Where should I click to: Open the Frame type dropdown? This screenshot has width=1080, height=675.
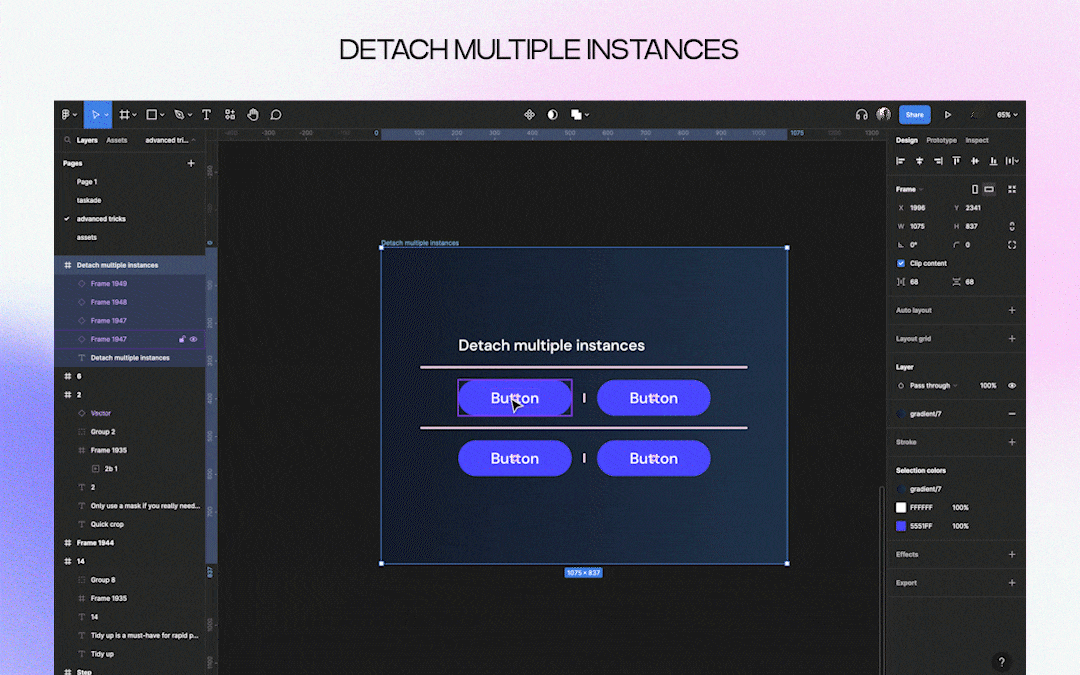click(909, 189)
